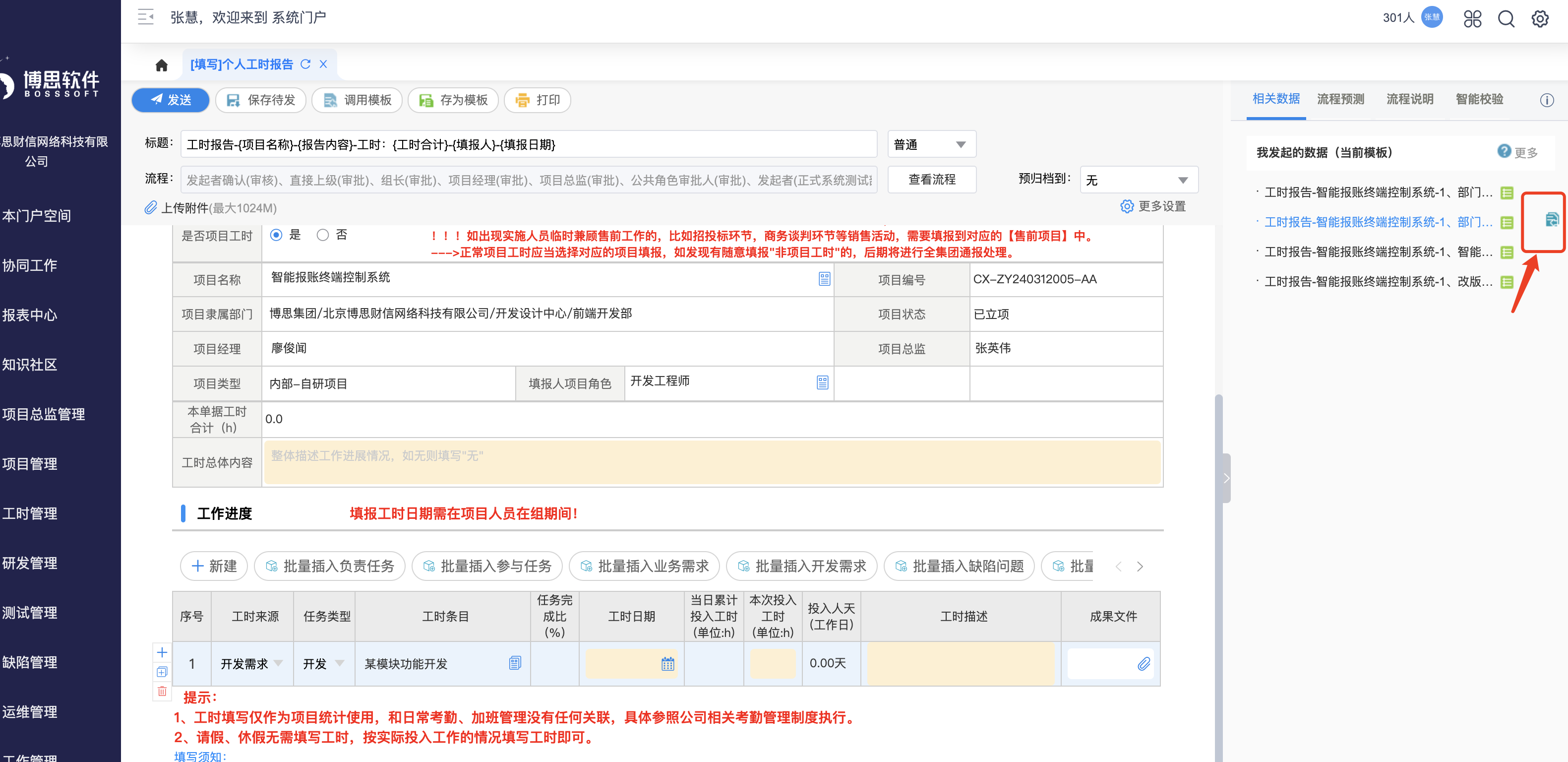Click 查看流程 button
Image resolution: width=1568 pixels, height=762 pixels.
932,180
